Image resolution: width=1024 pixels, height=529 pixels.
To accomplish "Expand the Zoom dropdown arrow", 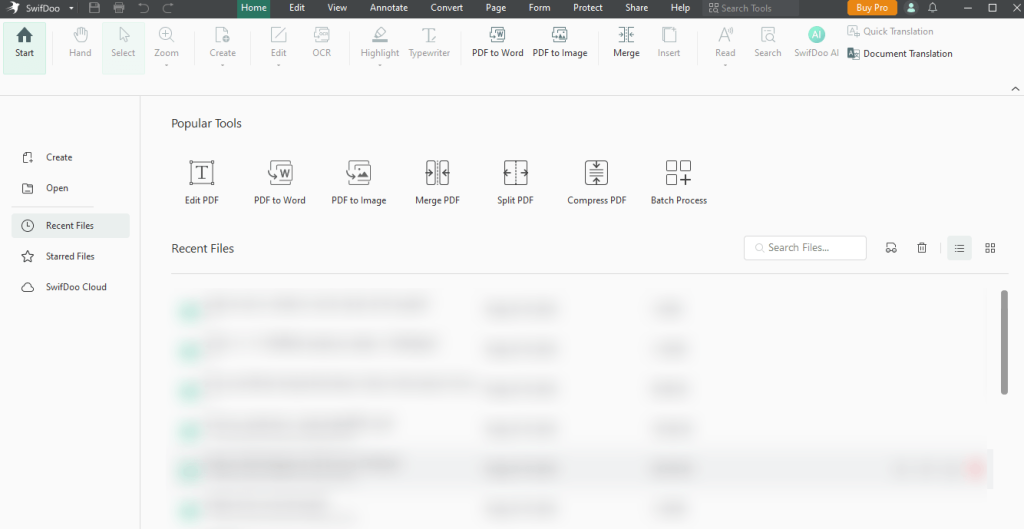I will click(x=166, y=65).
